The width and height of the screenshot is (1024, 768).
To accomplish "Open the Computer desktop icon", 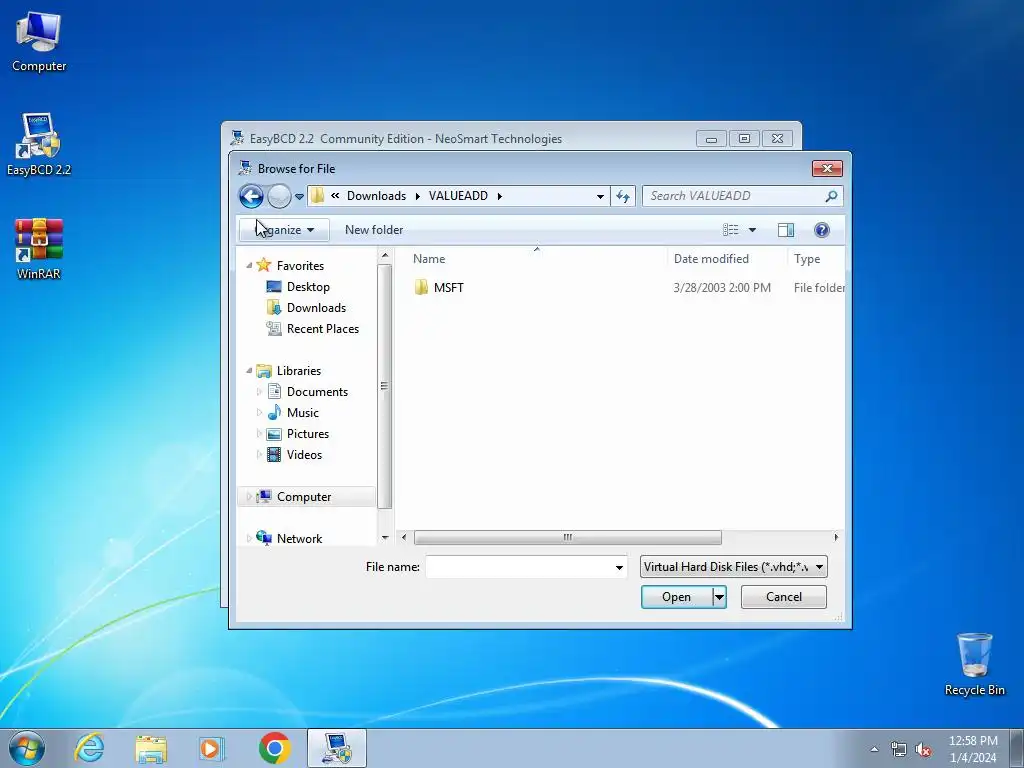I will click(39, 42).
